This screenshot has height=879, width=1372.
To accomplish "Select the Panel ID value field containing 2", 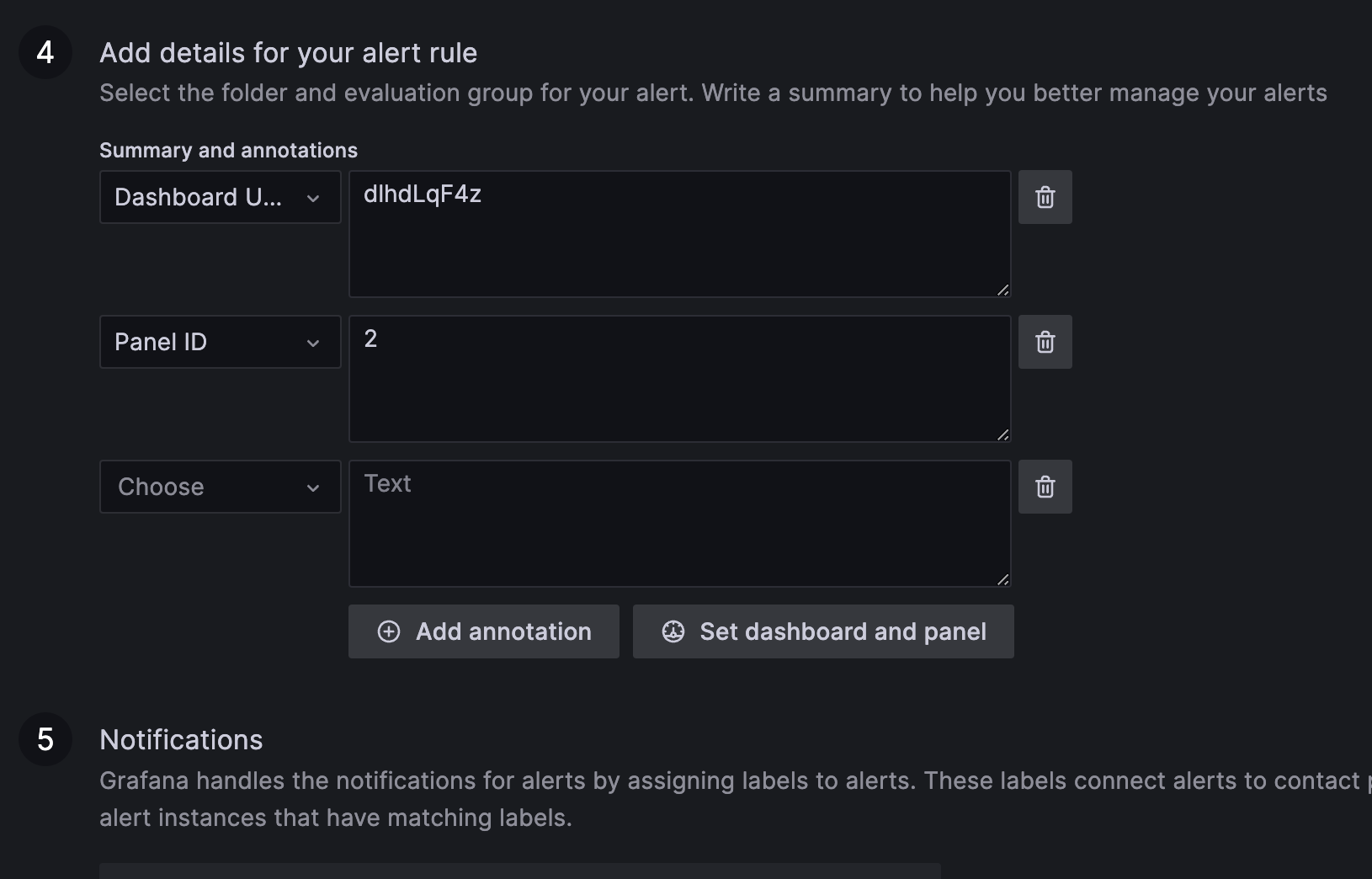I will 679,379.
